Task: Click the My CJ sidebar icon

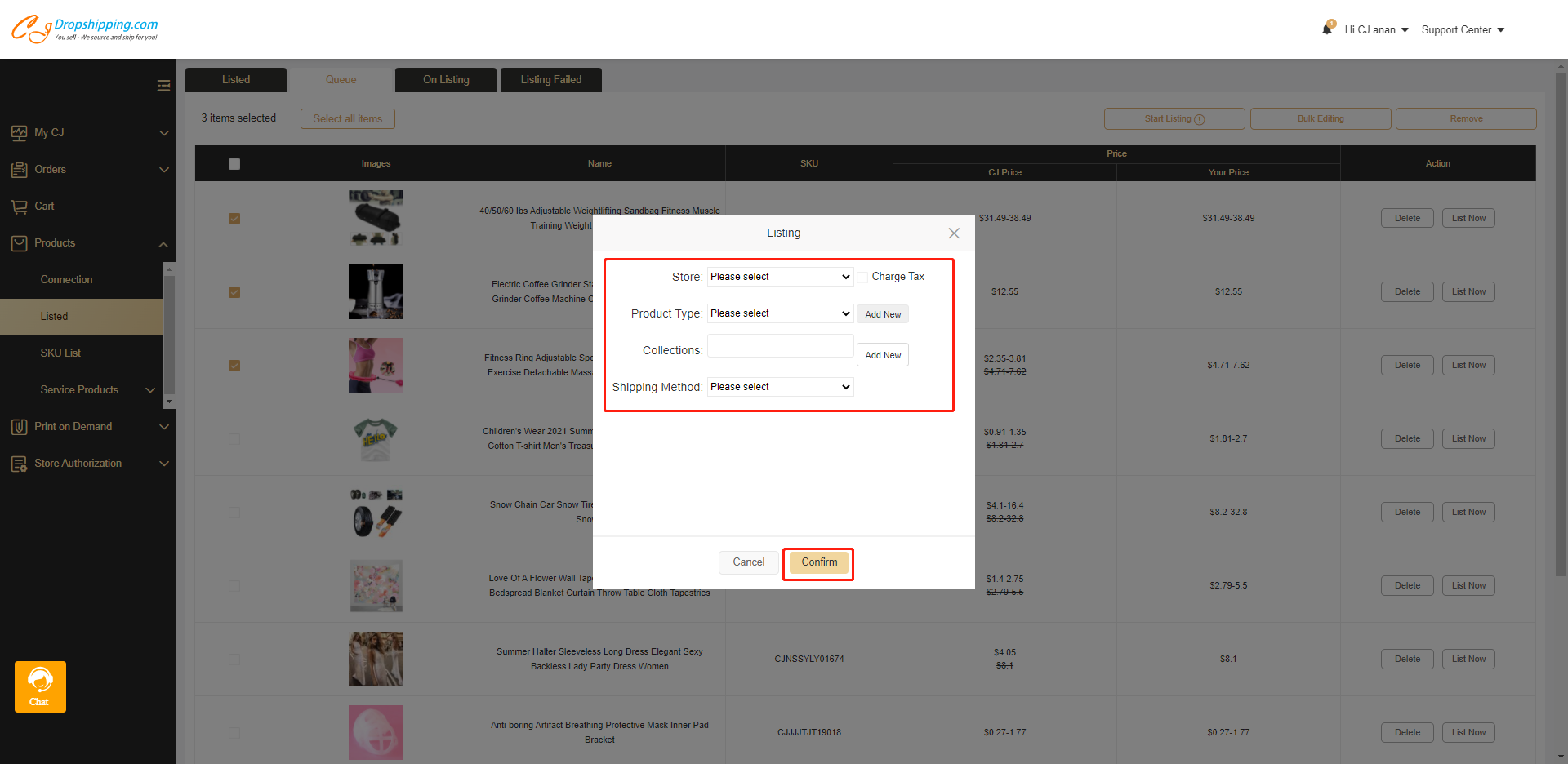Action: click(19, 133)
